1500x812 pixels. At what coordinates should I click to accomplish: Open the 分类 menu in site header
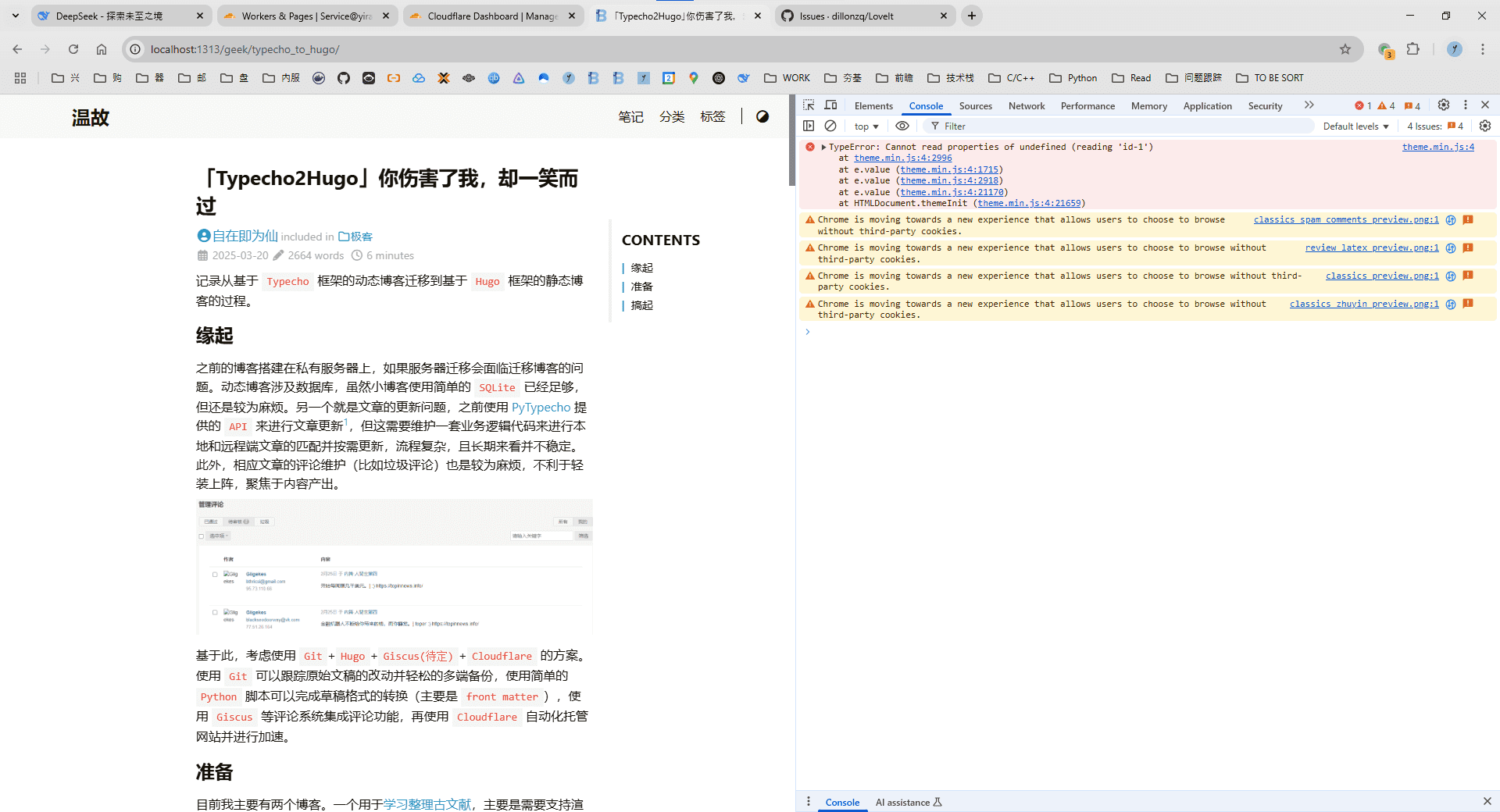[x=672, y=116]
